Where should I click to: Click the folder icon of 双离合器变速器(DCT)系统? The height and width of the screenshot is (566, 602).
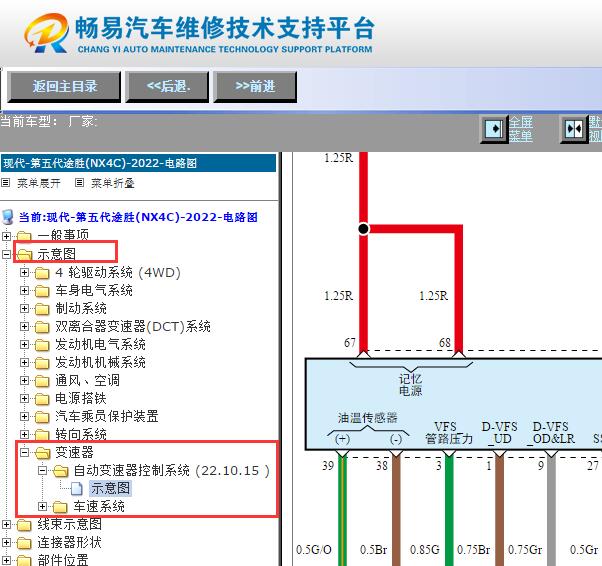(42, 327)
